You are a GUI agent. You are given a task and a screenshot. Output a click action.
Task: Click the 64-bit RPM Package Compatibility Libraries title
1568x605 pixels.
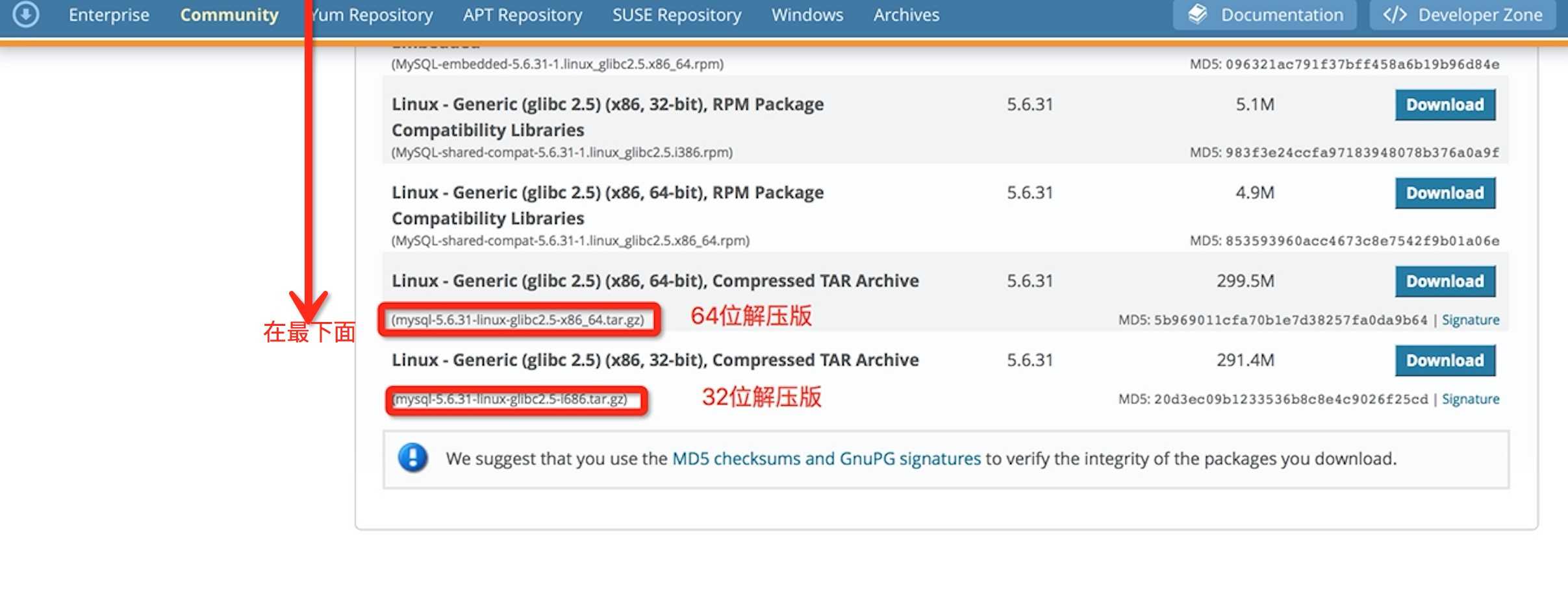point(608,205)
